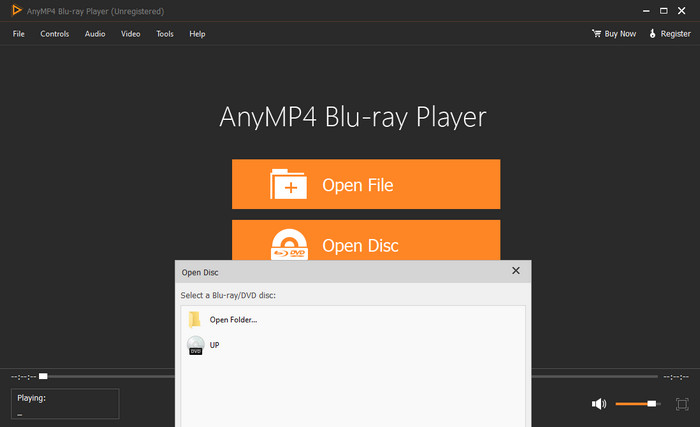700x427 pixels.
Task: Click the orange Open File button
Action: pyautogui.click(x=366, y=184)
